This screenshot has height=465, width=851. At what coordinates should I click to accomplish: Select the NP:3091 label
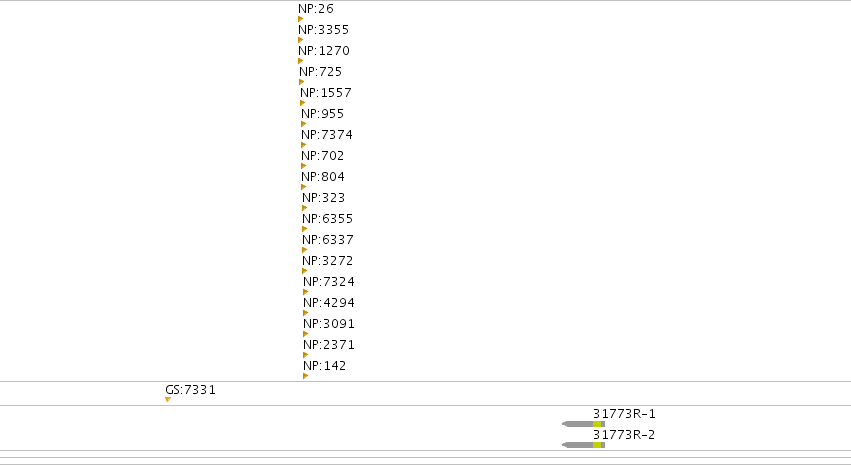click(x=329, y=324)
